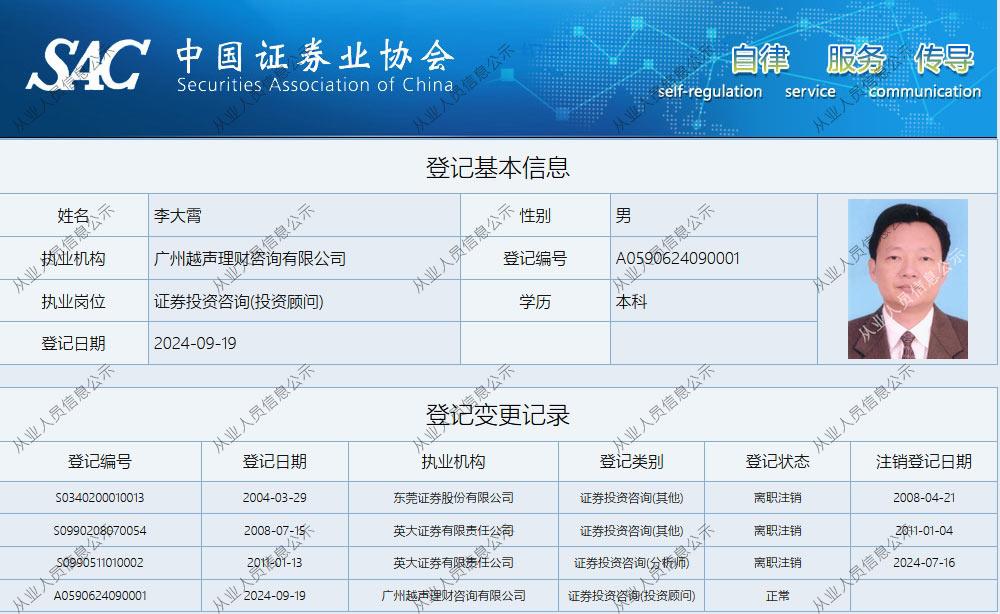The image size is (1000, 614).
Task: Select record number S0990208070054
Action: pos(100,530)
